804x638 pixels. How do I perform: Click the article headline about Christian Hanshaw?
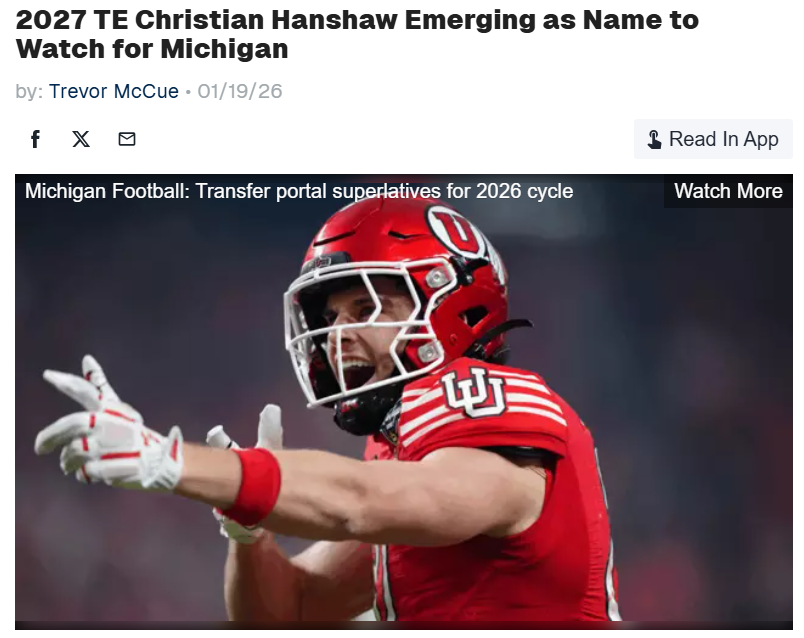357,34
